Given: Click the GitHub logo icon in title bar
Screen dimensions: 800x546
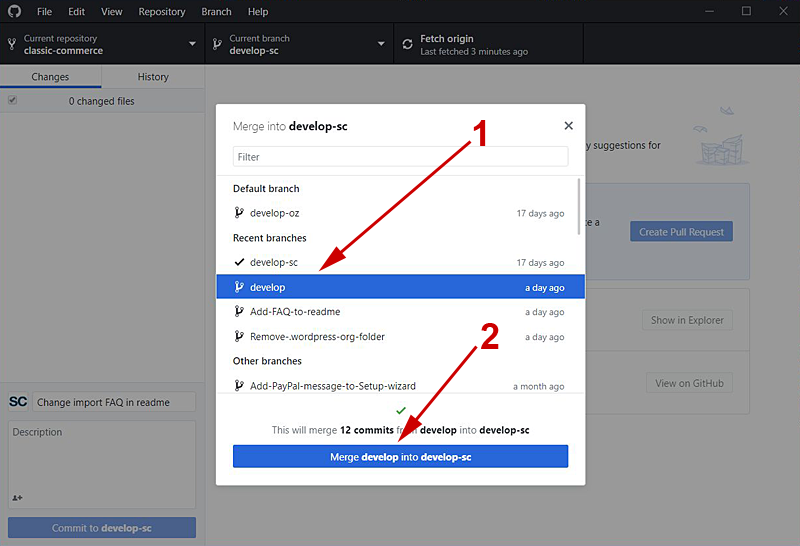Looking at the screenshot, I should point(14,11).
